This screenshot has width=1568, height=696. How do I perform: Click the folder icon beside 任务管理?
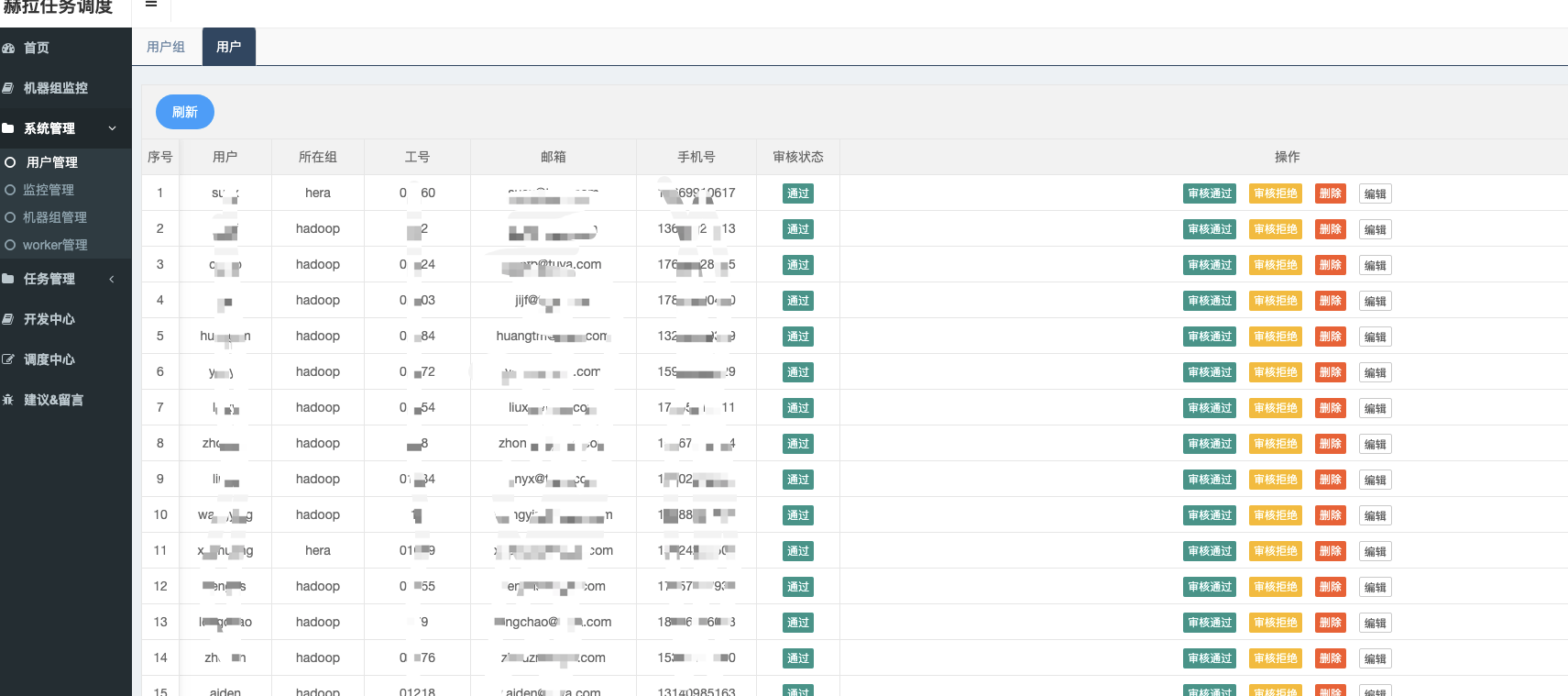(x=8, y=279)
